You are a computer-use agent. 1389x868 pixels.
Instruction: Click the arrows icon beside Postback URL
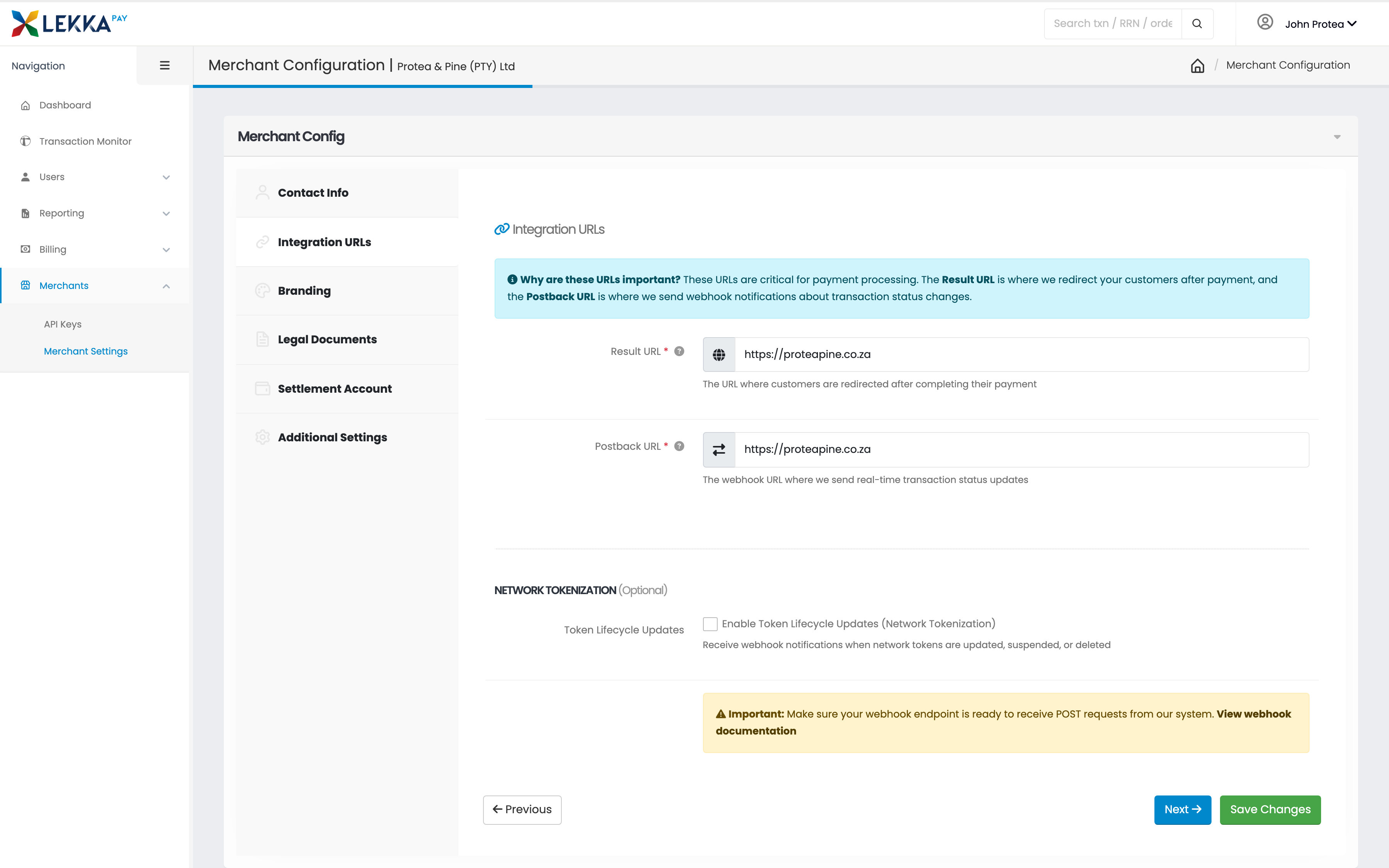tap(718, 449)
